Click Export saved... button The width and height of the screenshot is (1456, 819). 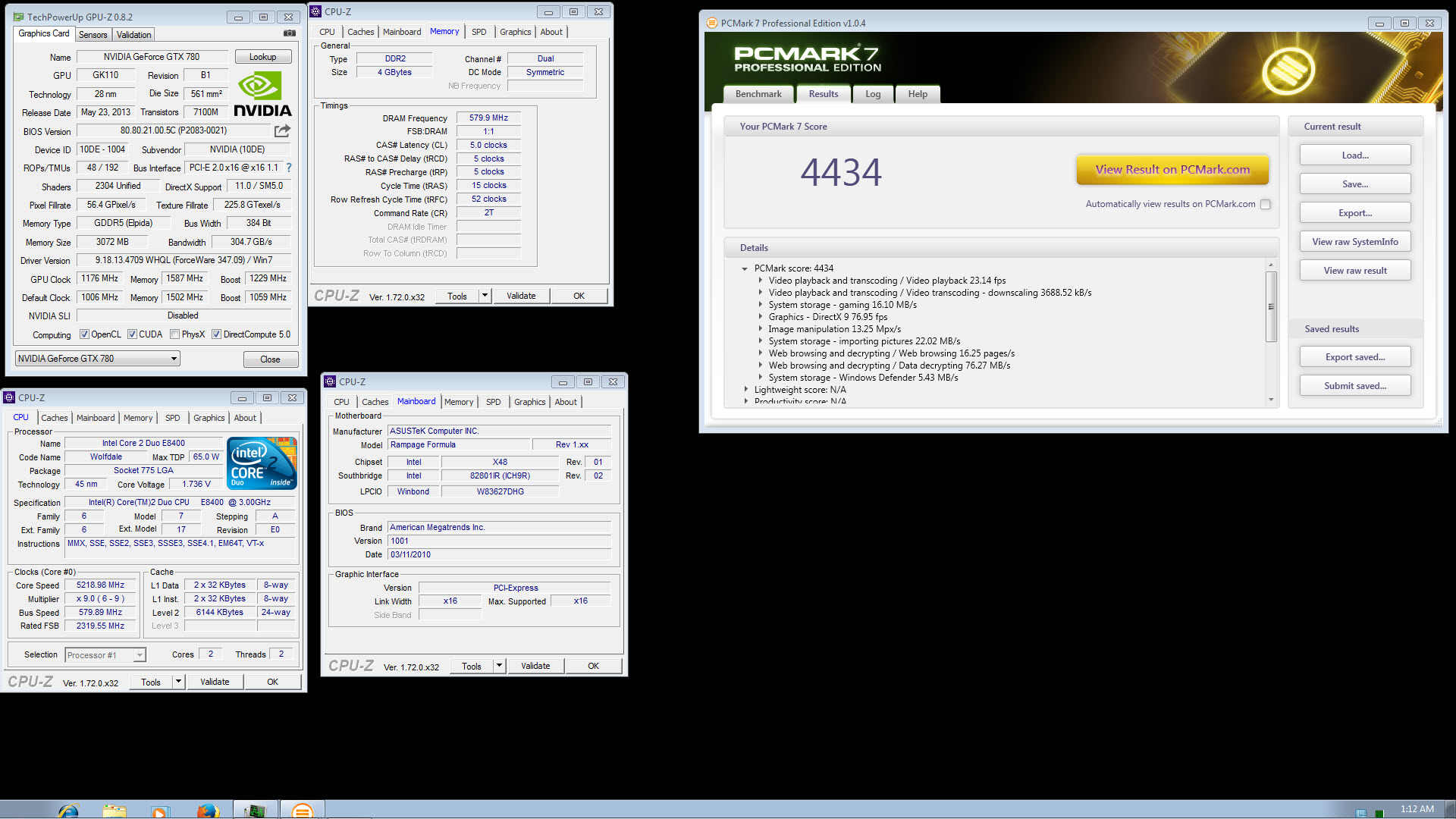pos(1355,357)
